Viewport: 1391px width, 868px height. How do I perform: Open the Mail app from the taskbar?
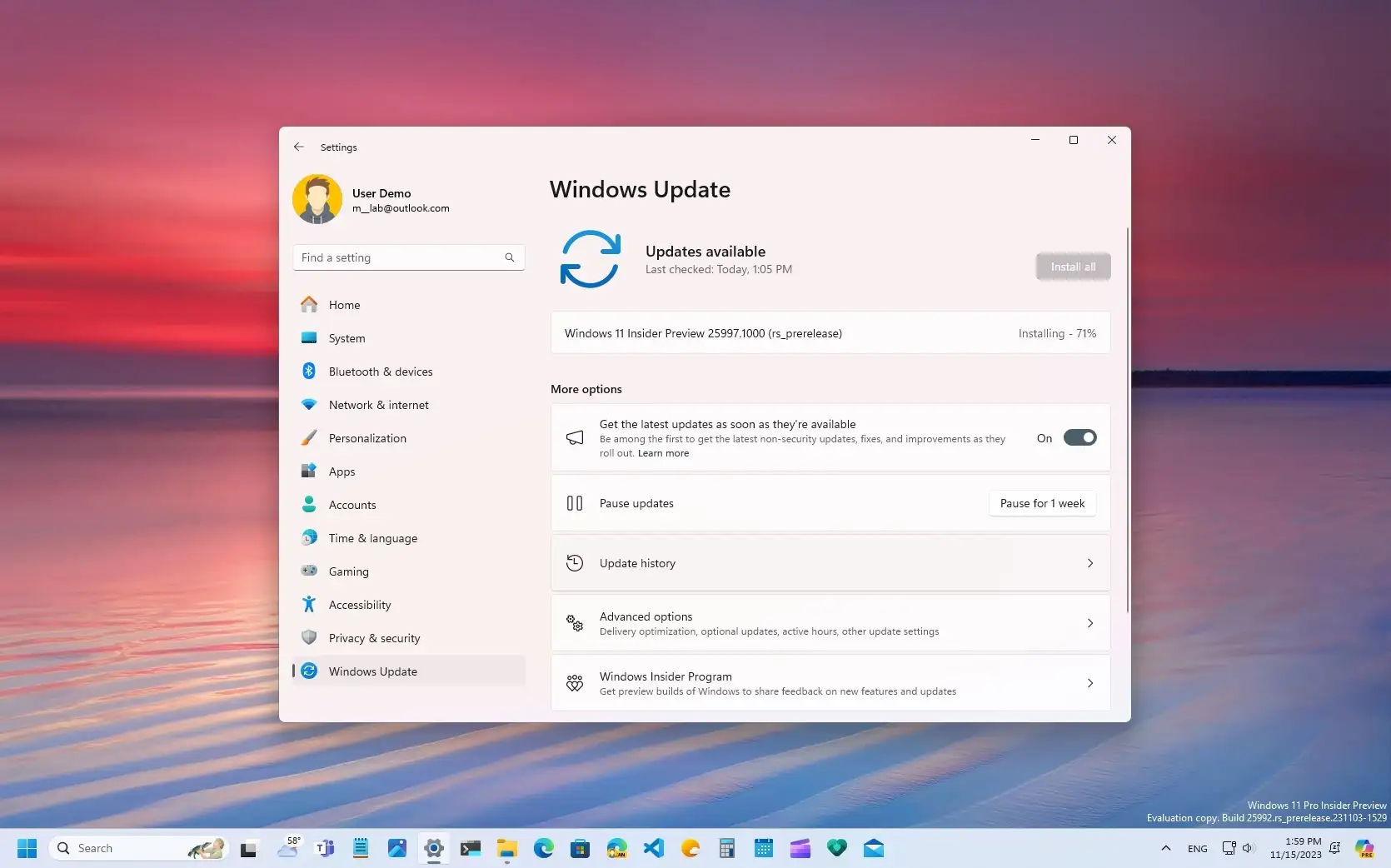pyautogui.click(x=874, y=849)
